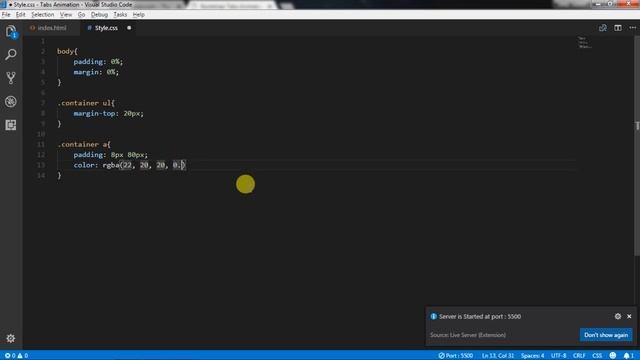Viewport: 640px width, 360px height.
Task: Change indentation via Spaces: 4
Action: pos(532,356)
